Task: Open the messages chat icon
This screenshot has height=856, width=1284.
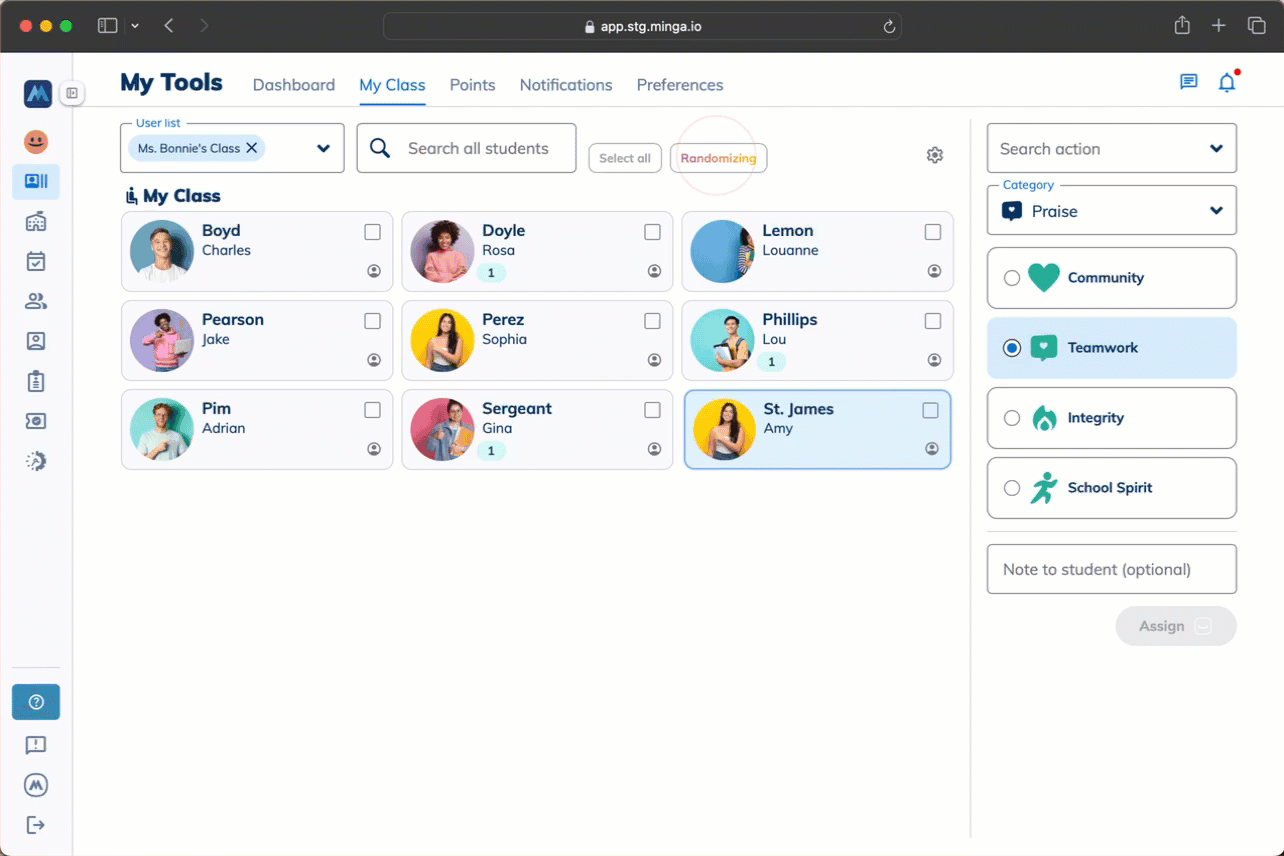Action: (x=1188, y=83)
